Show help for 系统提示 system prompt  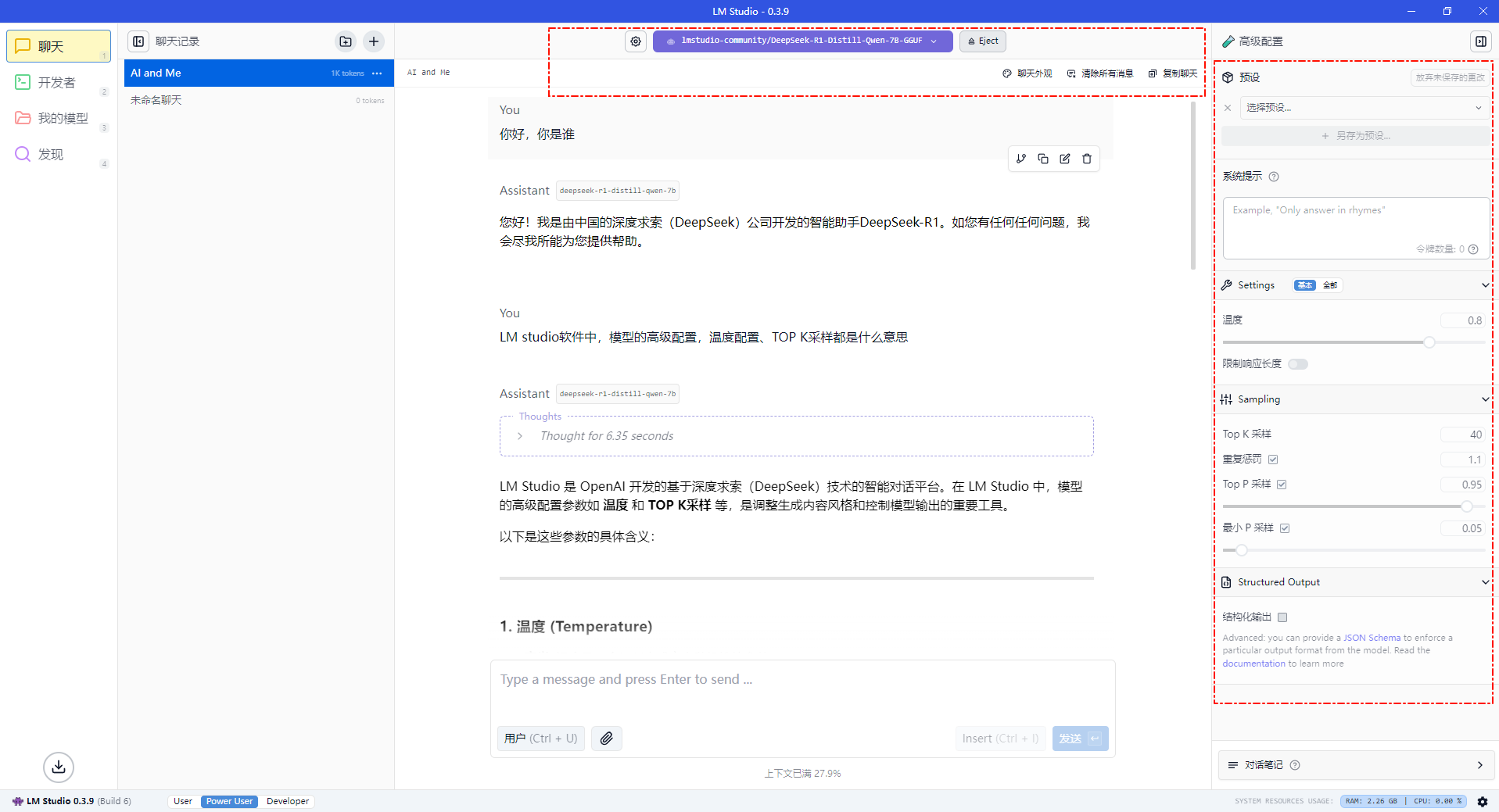point(1274,177)
